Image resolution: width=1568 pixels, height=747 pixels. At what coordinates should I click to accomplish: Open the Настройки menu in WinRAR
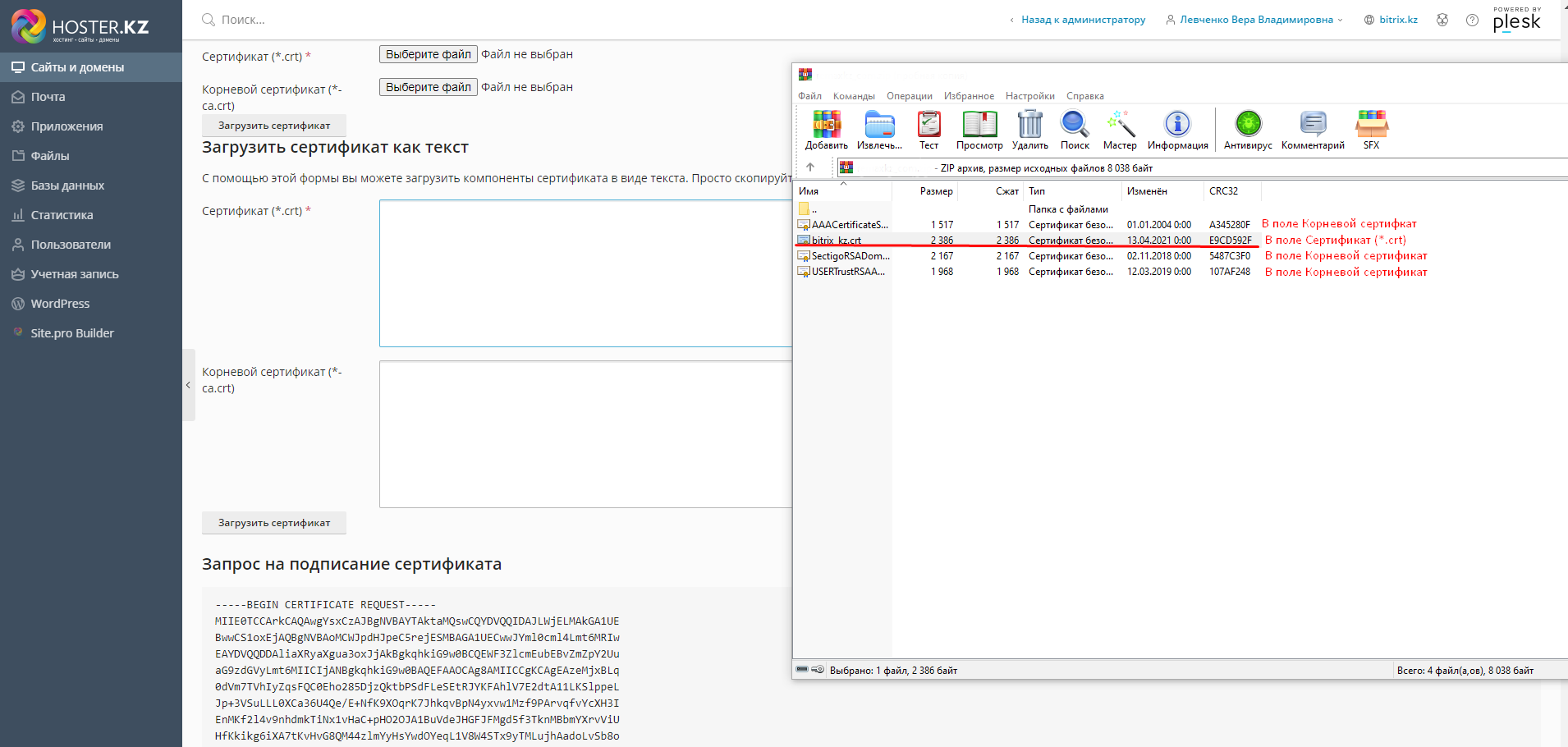point(1029,96)
